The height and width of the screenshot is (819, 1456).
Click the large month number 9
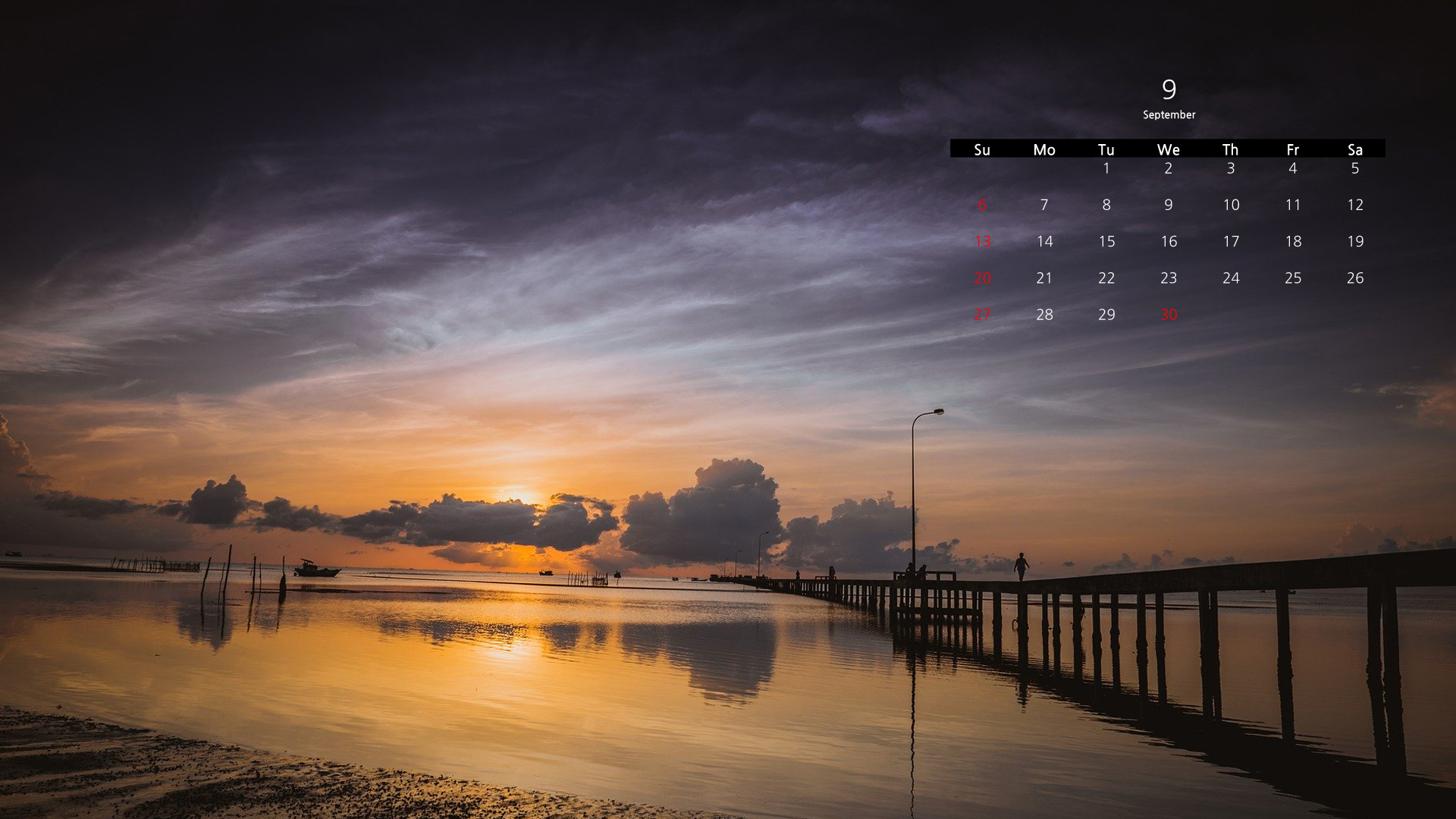click(x=1169, y=89)
